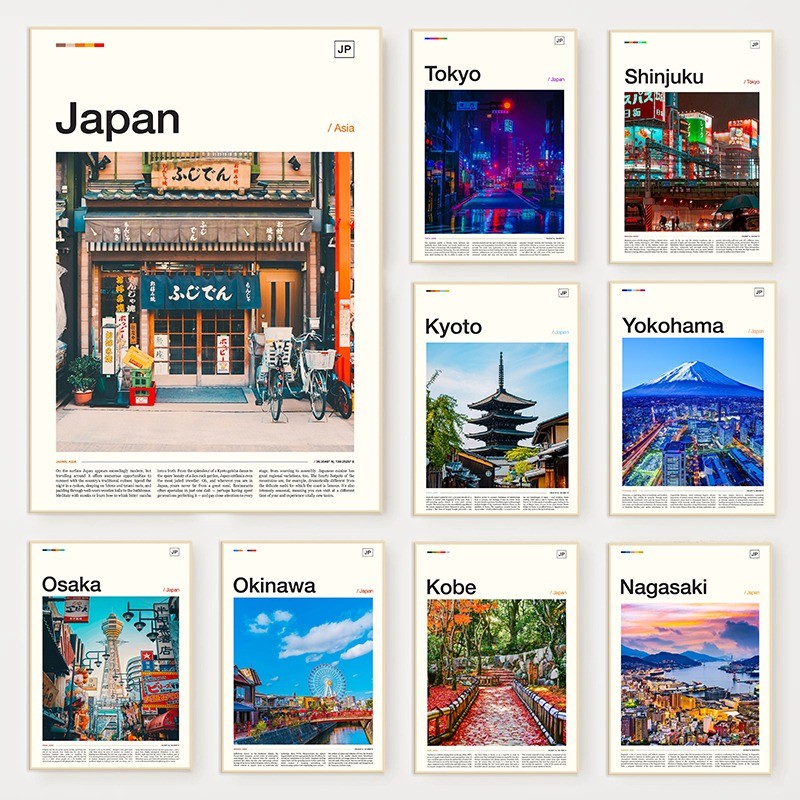Click the "/ Asia" label beside Japan
The image size is (800, 800).
click(x=340, y=128)
